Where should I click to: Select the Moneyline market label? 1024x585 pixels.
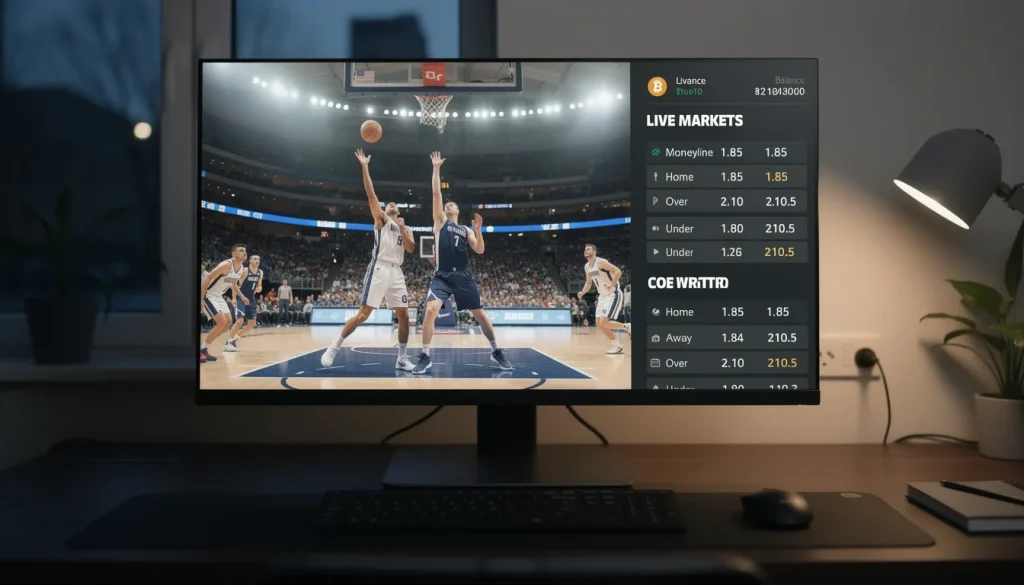[x=689, y=153]
